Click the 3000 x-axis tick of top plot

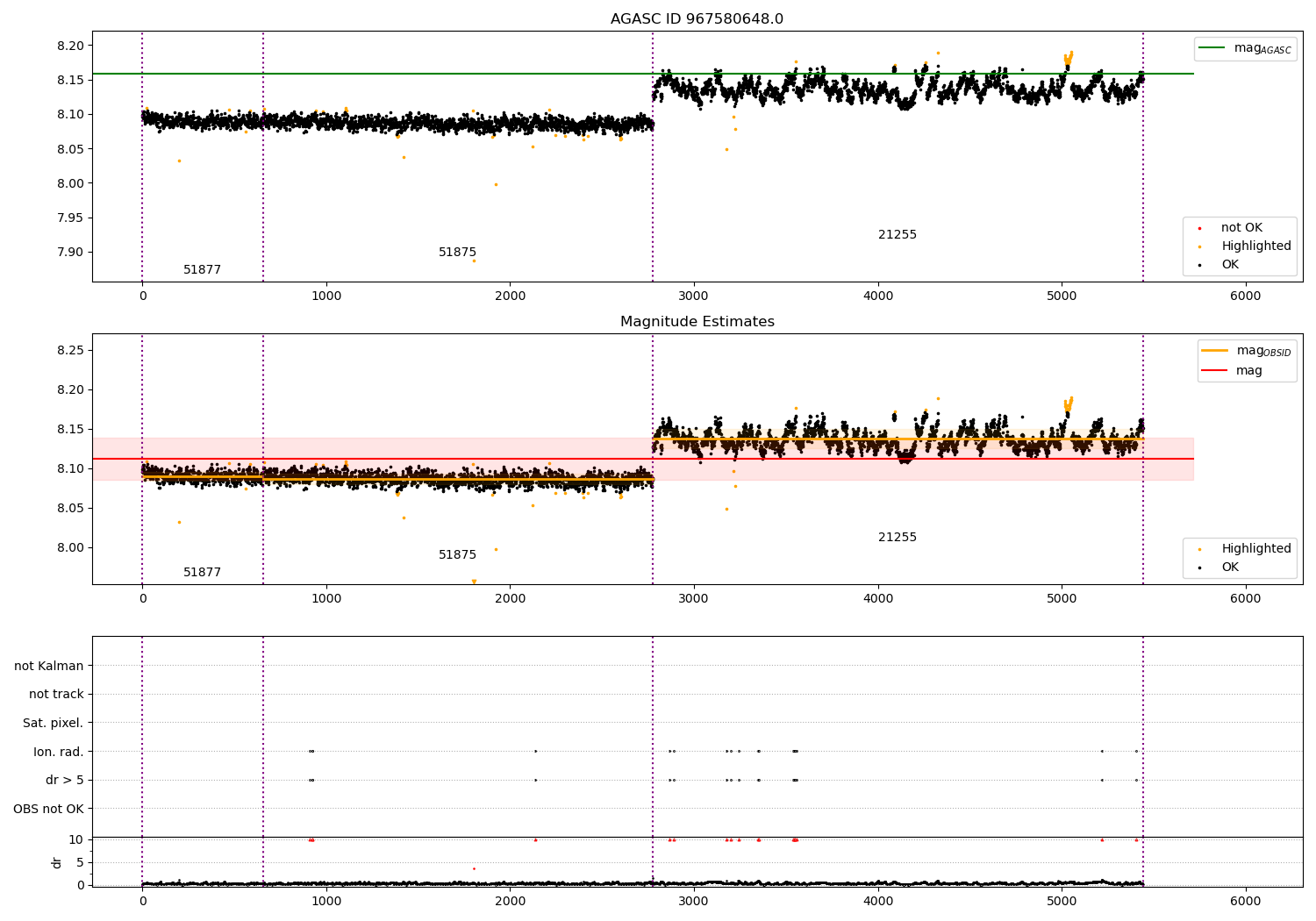[x=694, y=296]
